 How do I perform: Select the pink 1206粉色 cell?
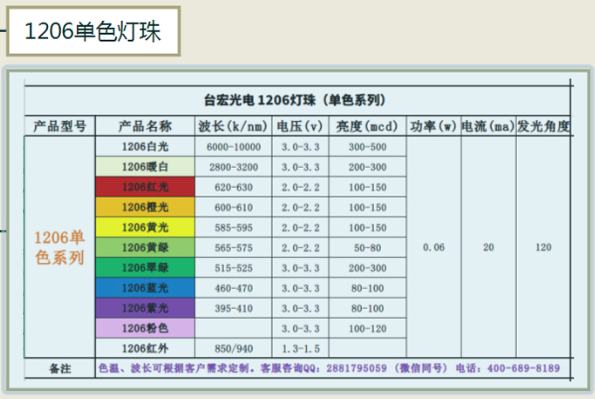tap(145, 328)
